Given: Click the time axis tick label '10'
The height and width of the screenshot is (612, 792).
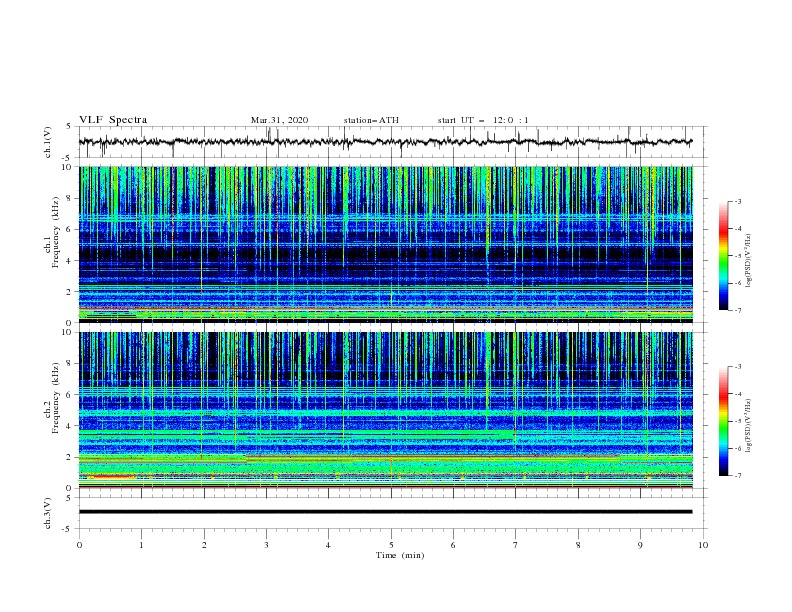Looking at the screenshot, I should click(x=703, y=545).
